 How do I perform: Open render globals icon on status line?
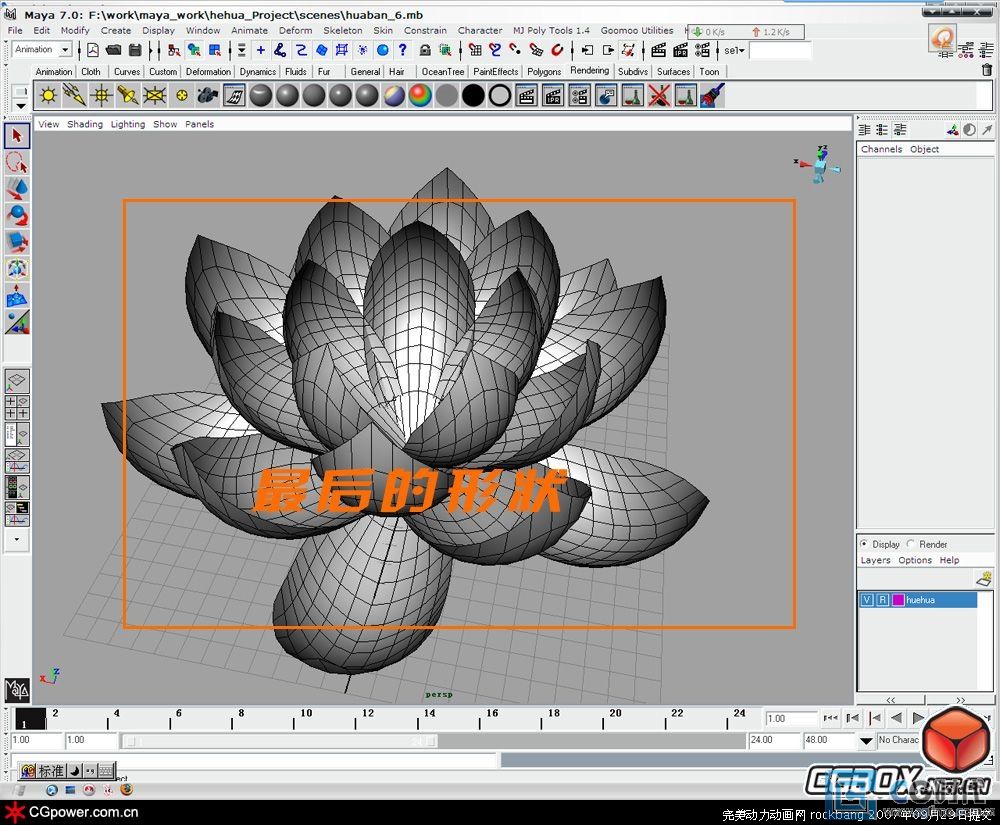pos(702,50)
